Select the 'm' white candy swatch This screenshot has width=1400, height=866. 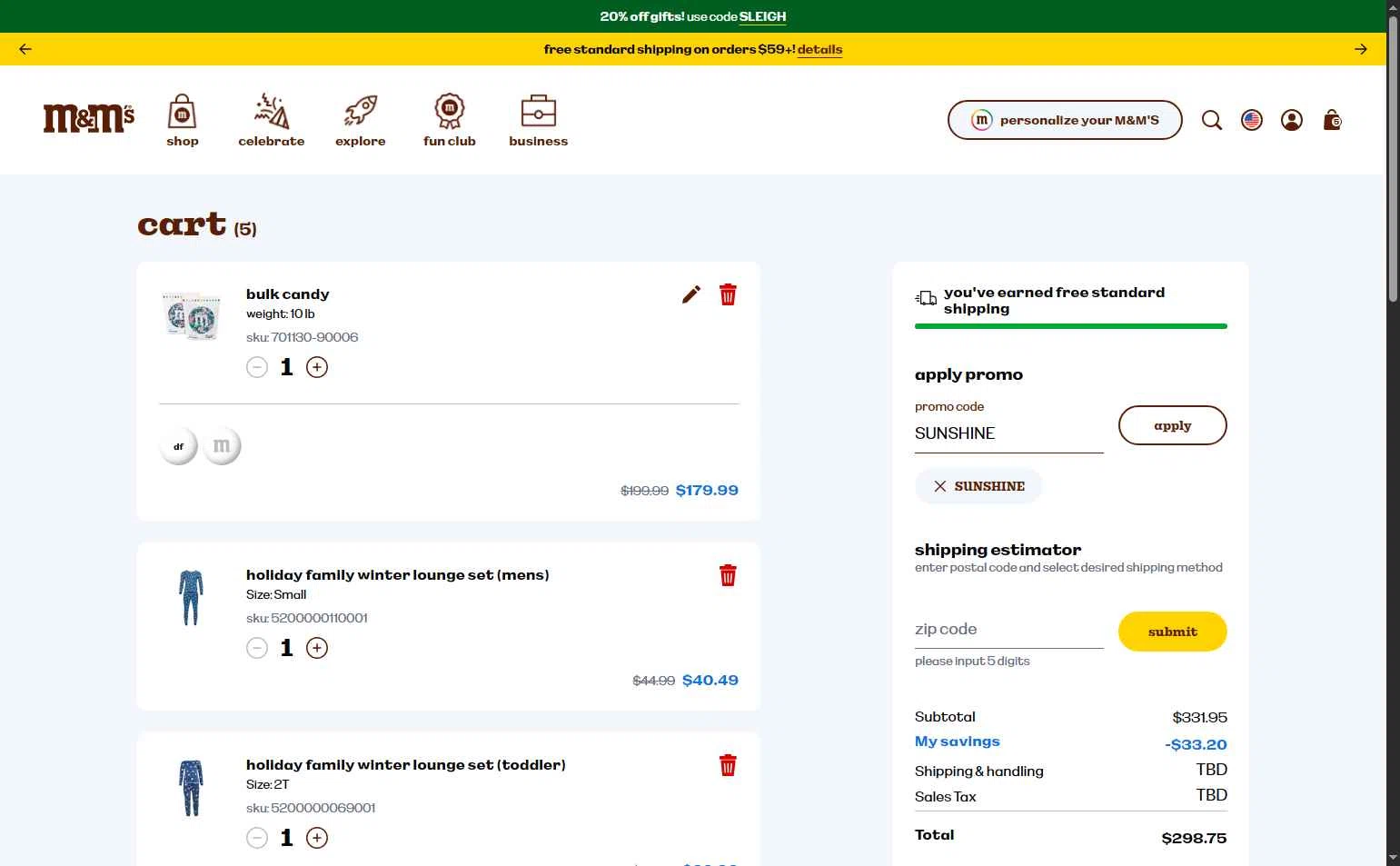click(x=222, y=446)
